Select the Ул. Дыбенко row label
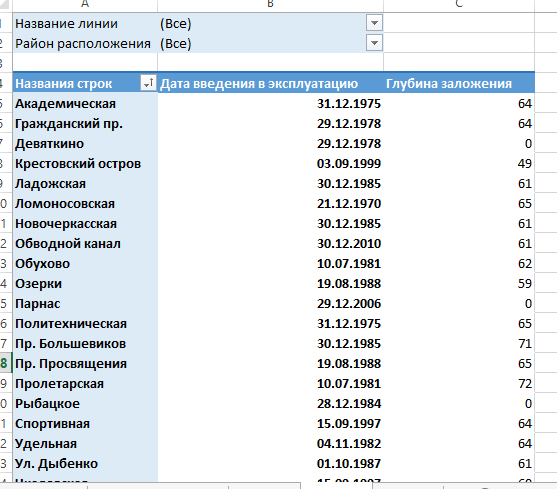This screenshot has height=489, width=557. point(85,464)
